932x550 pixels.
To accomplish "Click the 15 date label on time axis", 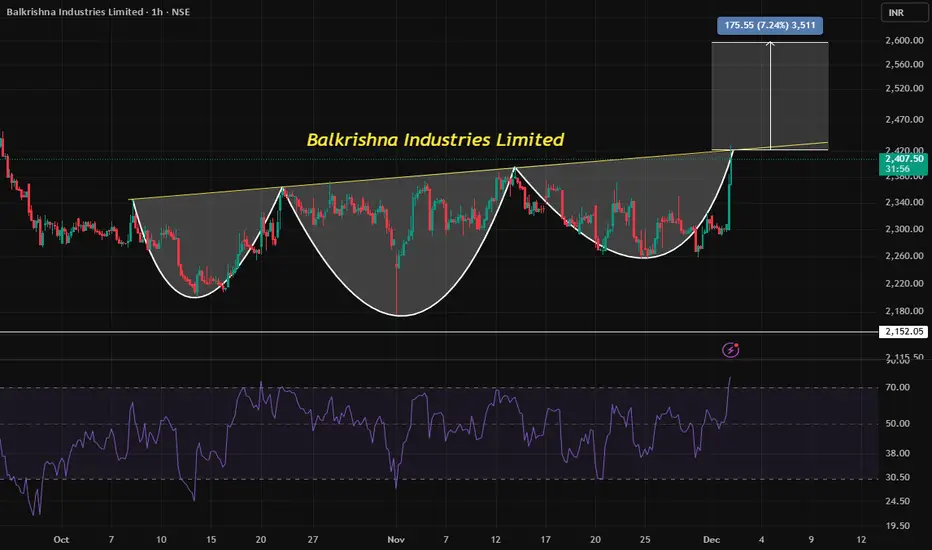I will pos(211,539).
